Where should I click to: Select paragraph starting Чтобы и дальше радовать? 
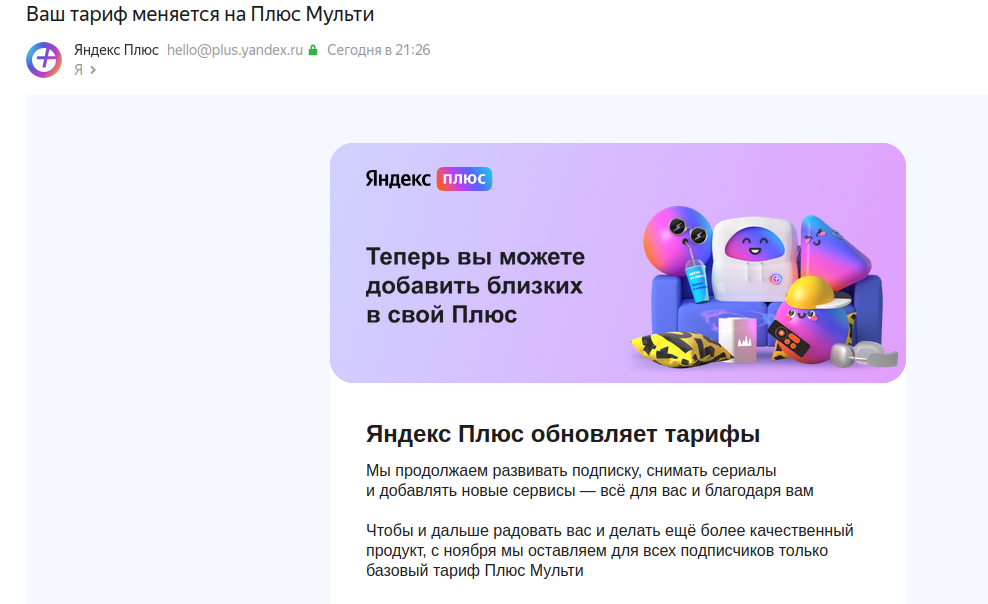tap(609, 550)
